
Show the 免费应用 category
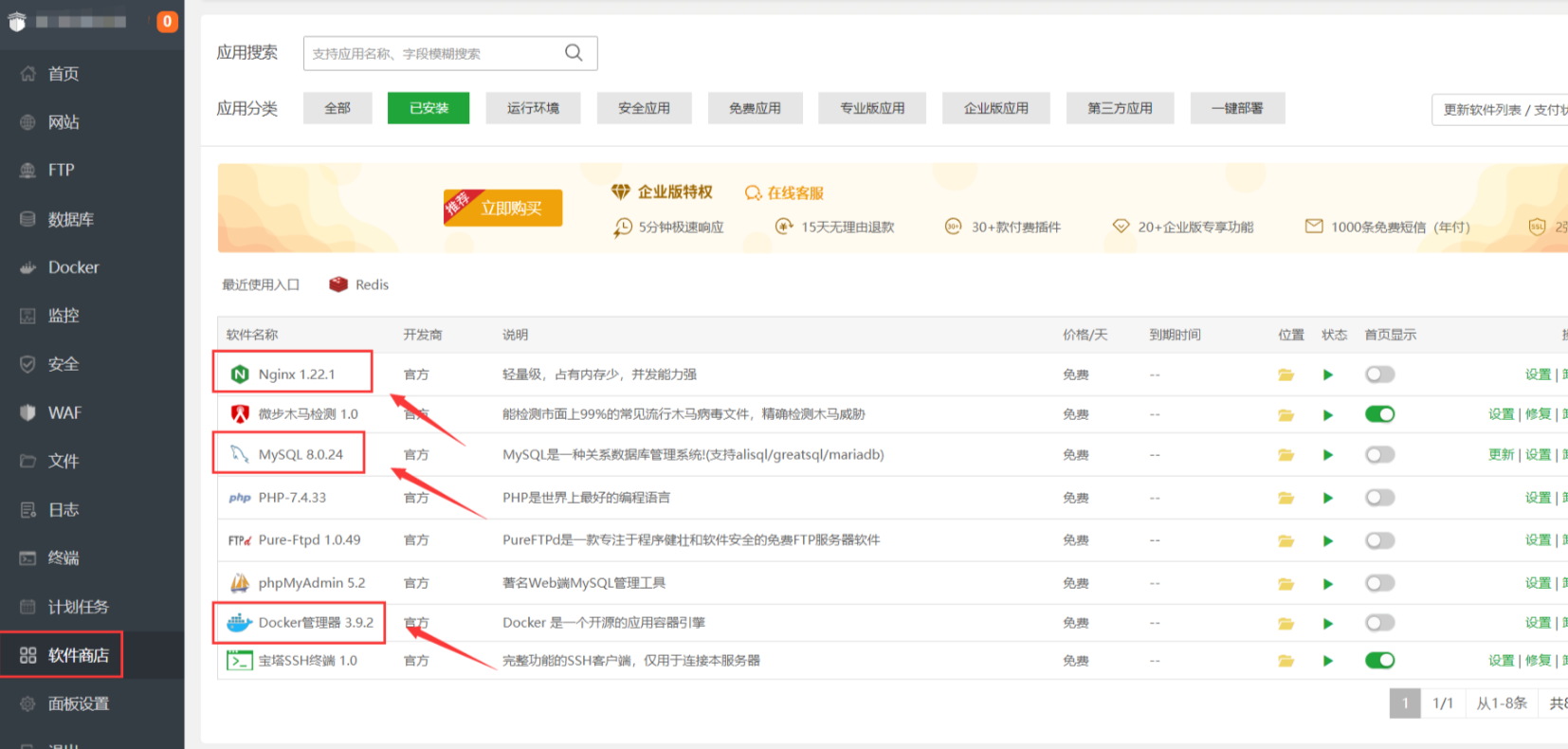[756, 108]
